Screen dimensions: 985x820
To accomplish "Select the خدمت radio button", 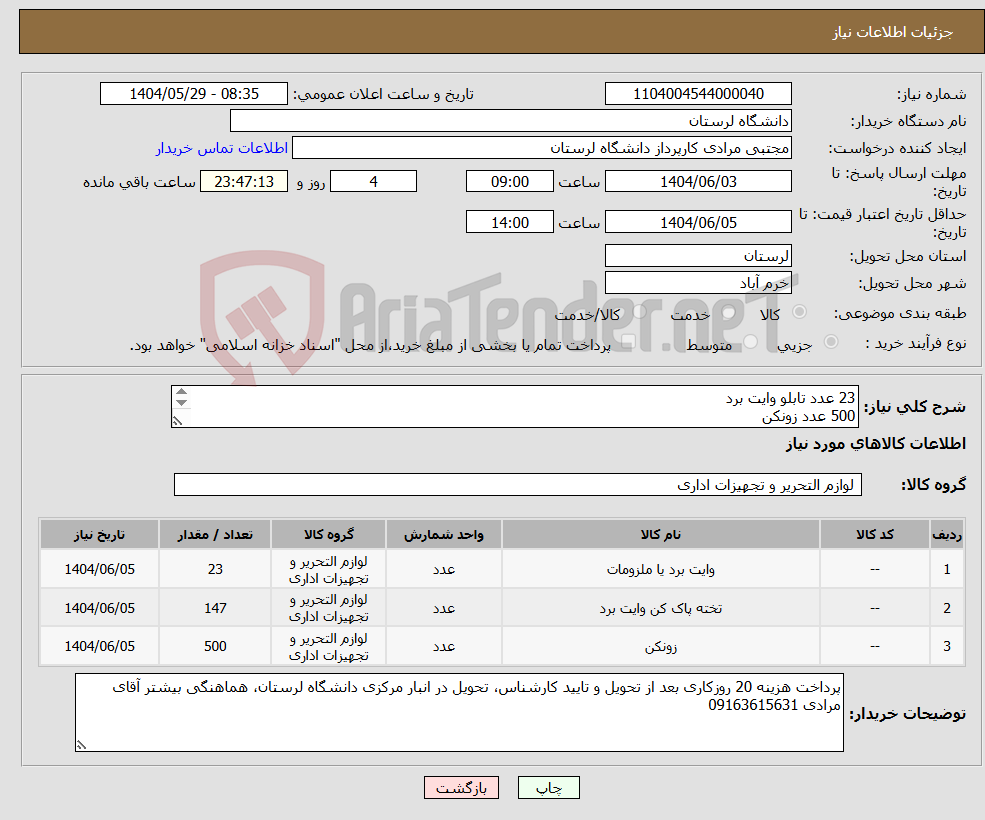I will click(x=729, y=312).
